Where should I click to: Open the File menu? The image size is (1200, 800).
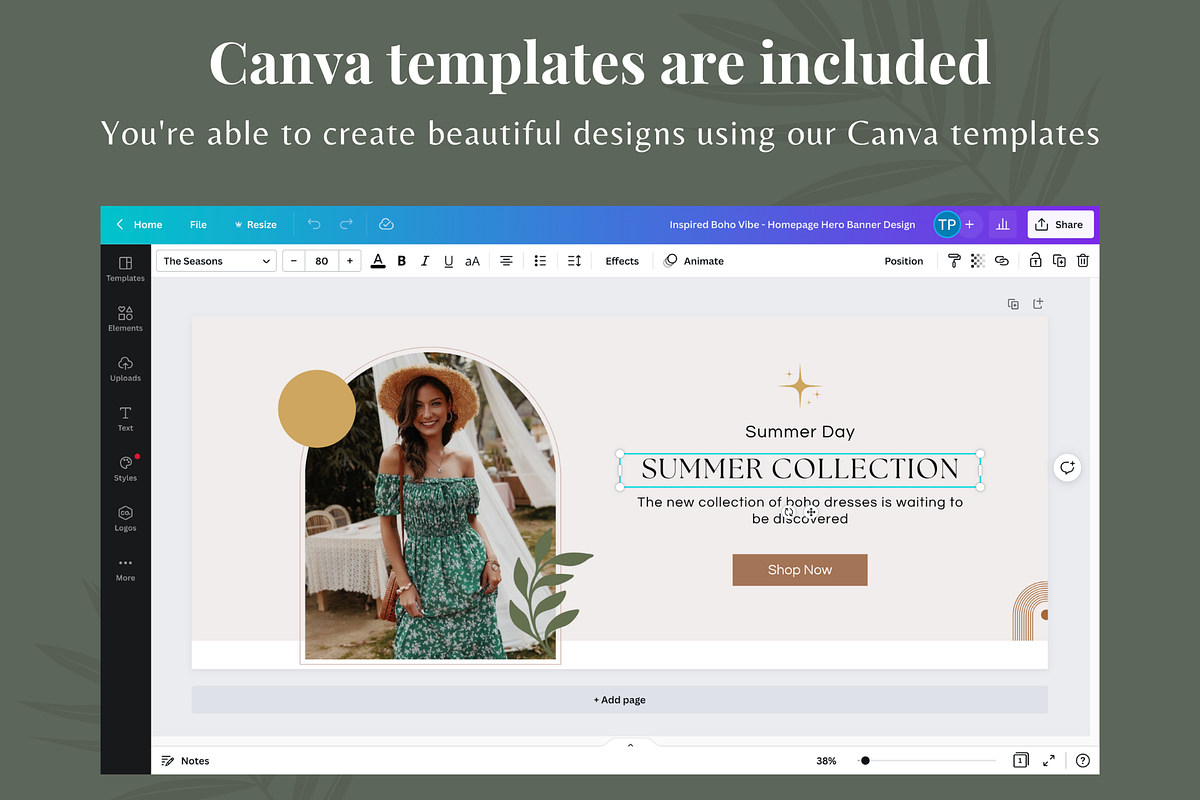198,225
